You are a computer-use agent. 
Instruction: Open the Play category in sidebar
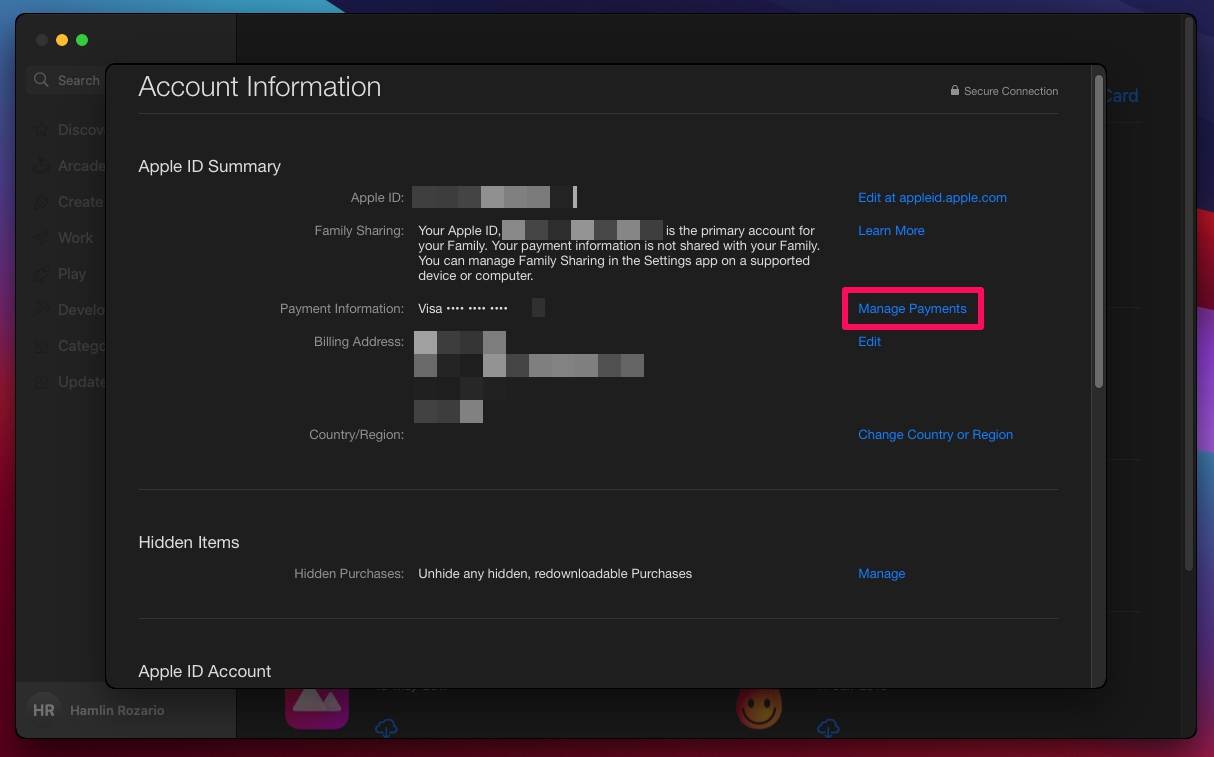[59, 274]
